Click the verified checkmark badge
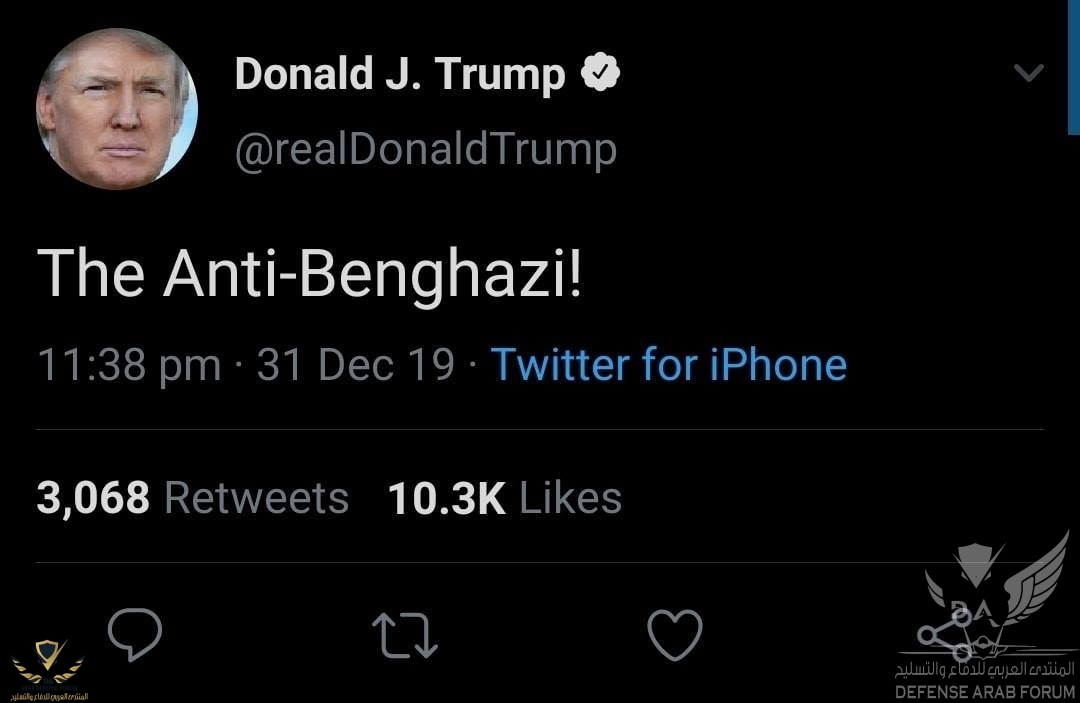The image size is (1080, 703). click(602, 73)
